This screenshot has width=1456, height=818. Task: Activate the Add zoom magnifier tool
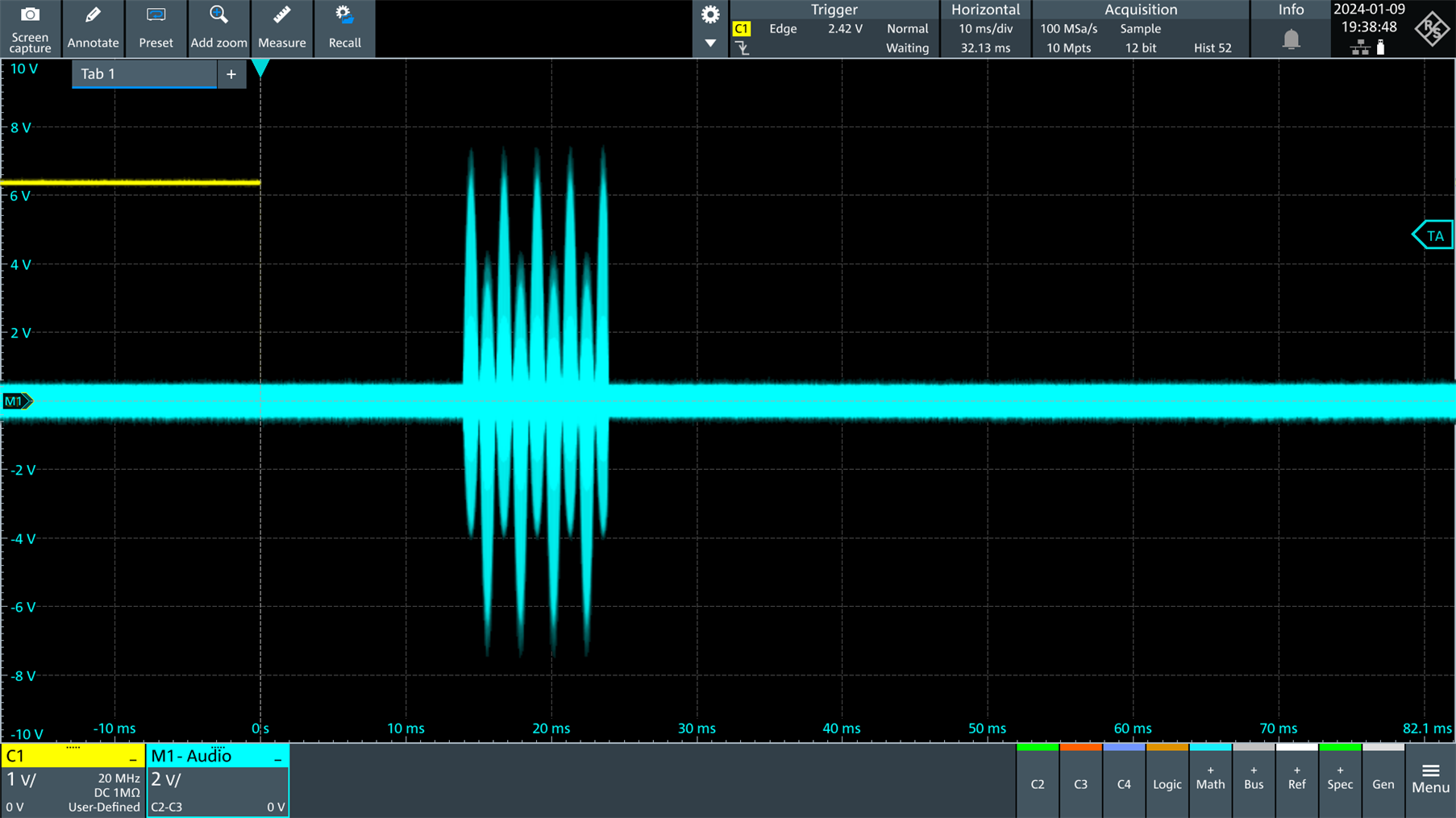[x=218, y=28]
